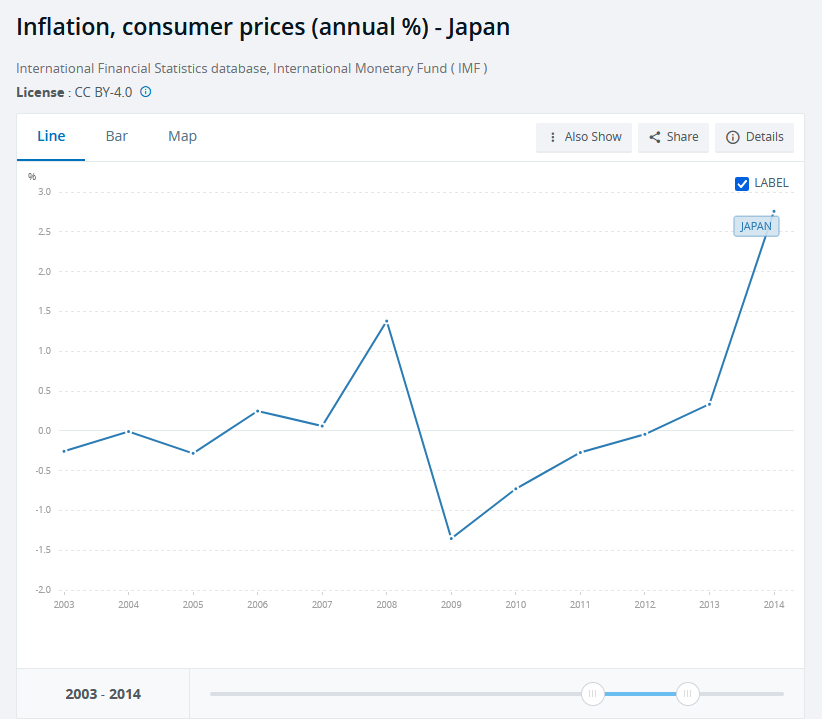Open the Share menu
This screenshot has height=719, width=822.
coord(673,137)
